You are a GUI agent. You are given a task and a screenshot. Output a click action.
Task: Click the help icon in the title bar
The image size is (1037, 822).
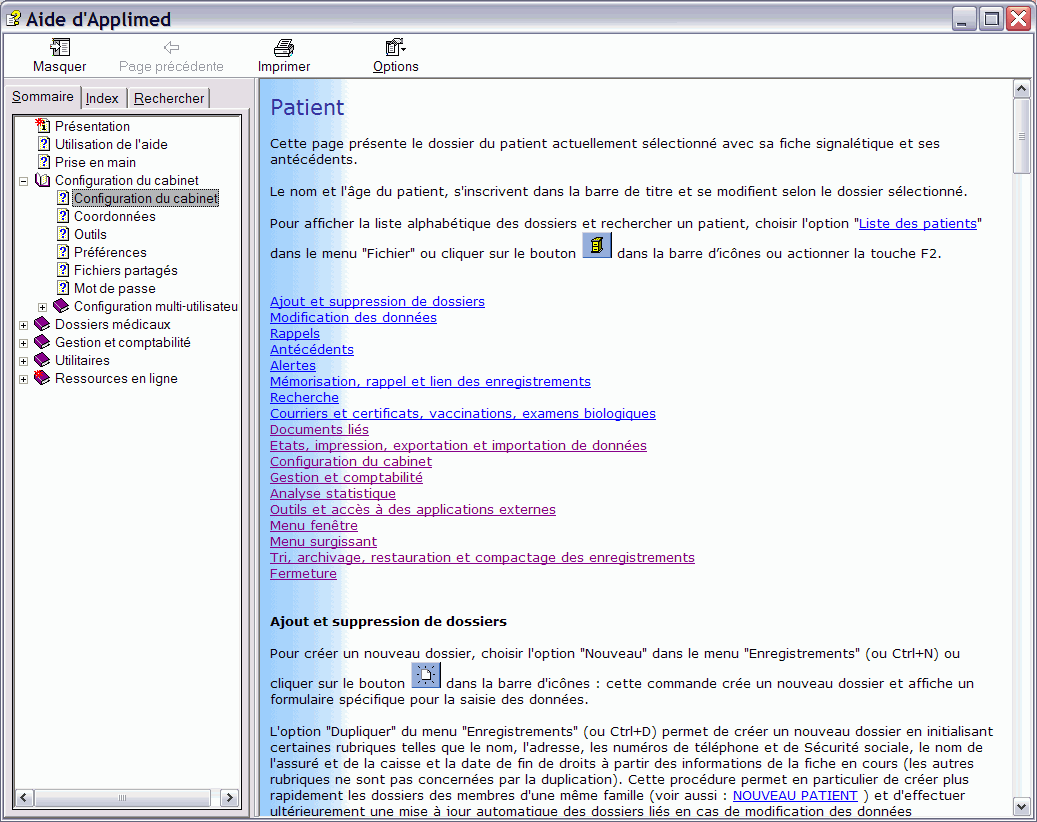(x=13, y=19)
